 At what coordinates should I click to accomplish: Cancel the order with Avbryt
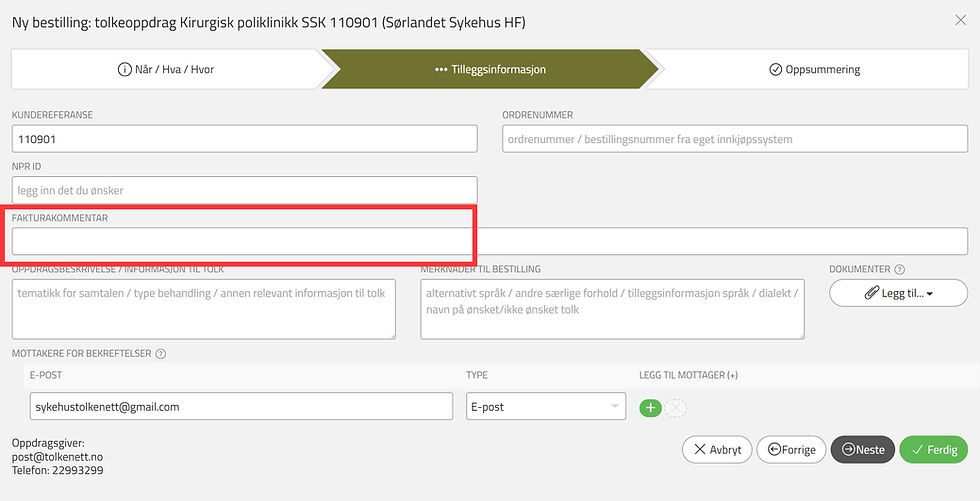click(x=717, y=450)
